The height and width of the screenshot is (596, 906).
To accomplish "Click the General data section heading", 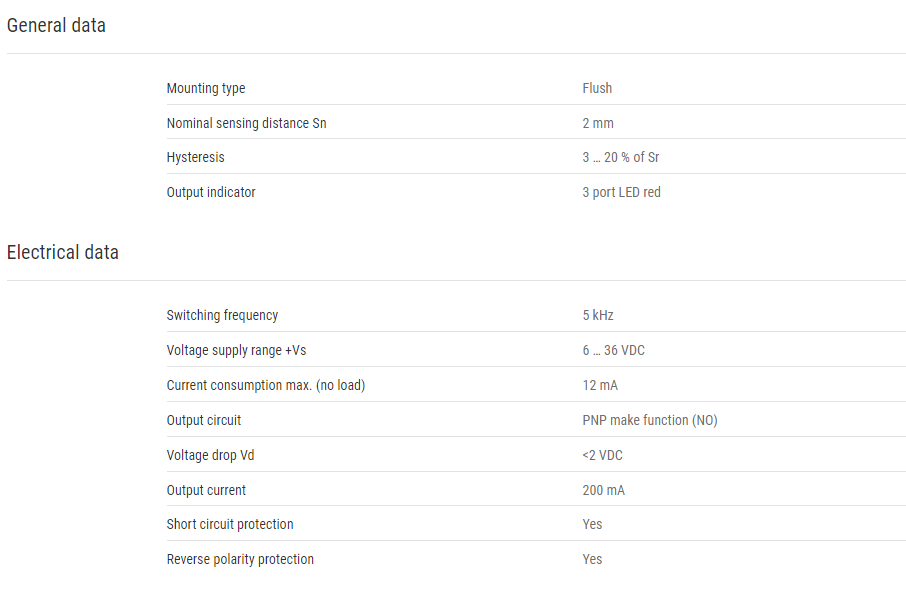I will tap(56, 25).
